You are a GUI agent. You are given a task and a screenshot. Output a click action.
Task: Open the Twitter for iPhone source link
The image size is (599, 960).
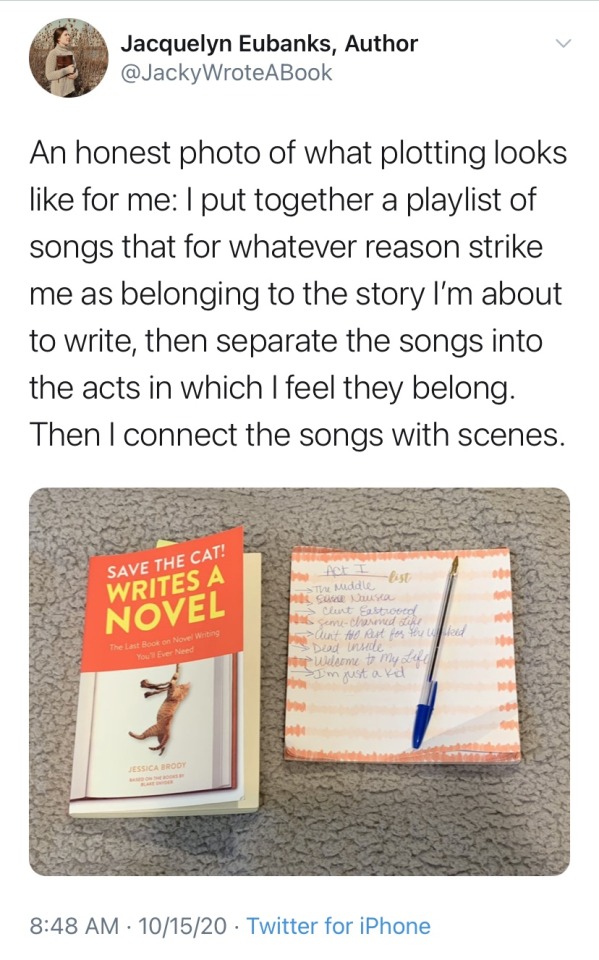tap(338, 925)
